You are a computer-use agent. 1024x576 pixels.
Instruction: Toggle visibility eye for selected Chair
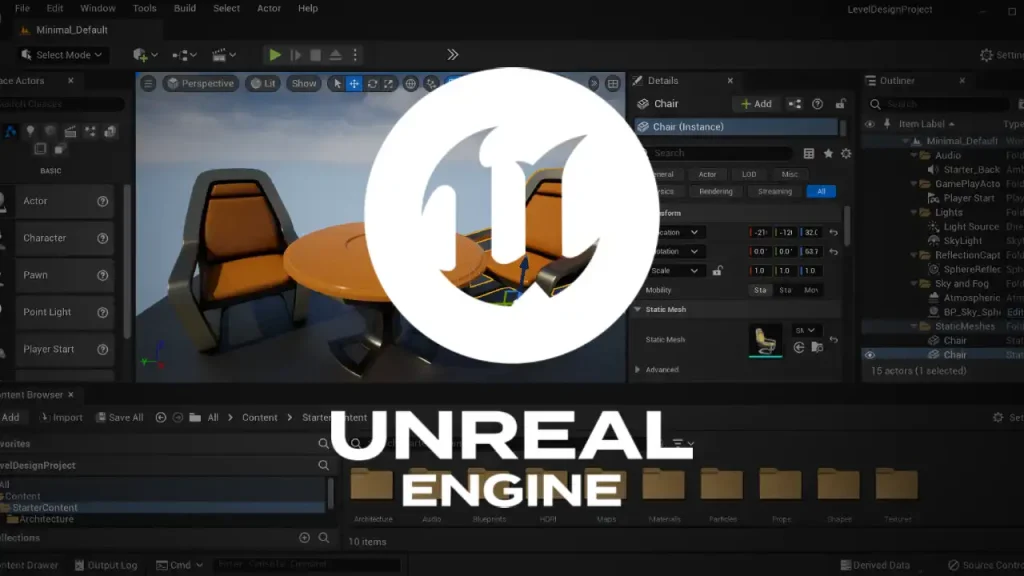(x=870, y=355)
